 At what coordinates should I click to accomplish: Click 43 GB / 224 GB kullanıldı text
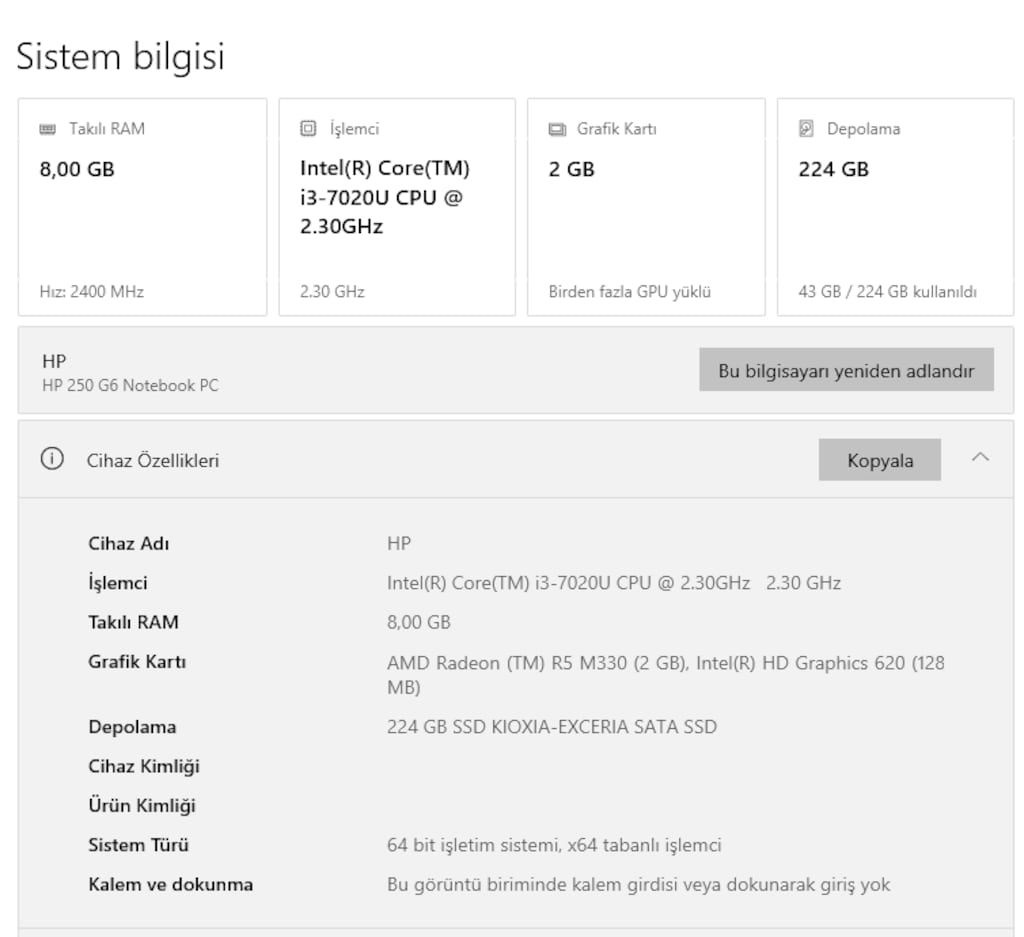[x=888, y=291]
